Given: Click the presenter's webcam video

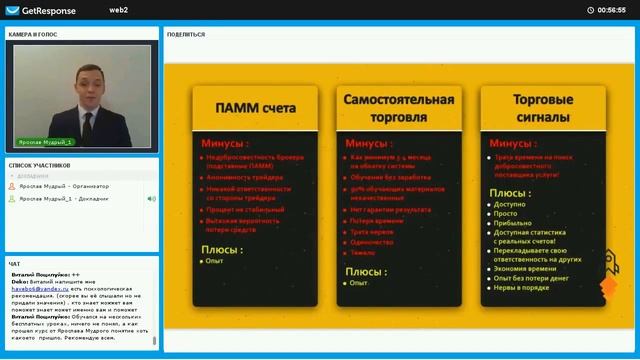Looking at the screenshot, I should [82, 96].
